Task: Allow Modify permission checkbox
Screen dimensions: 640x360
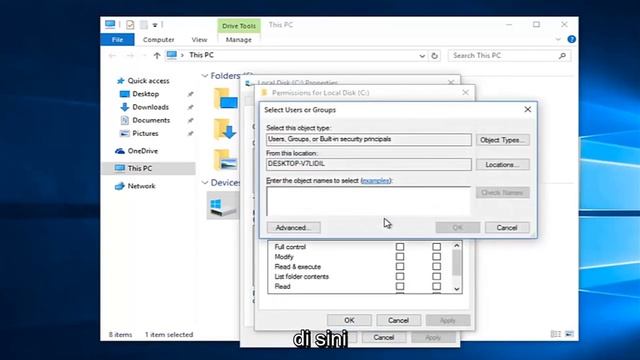Action: (400, 257)
